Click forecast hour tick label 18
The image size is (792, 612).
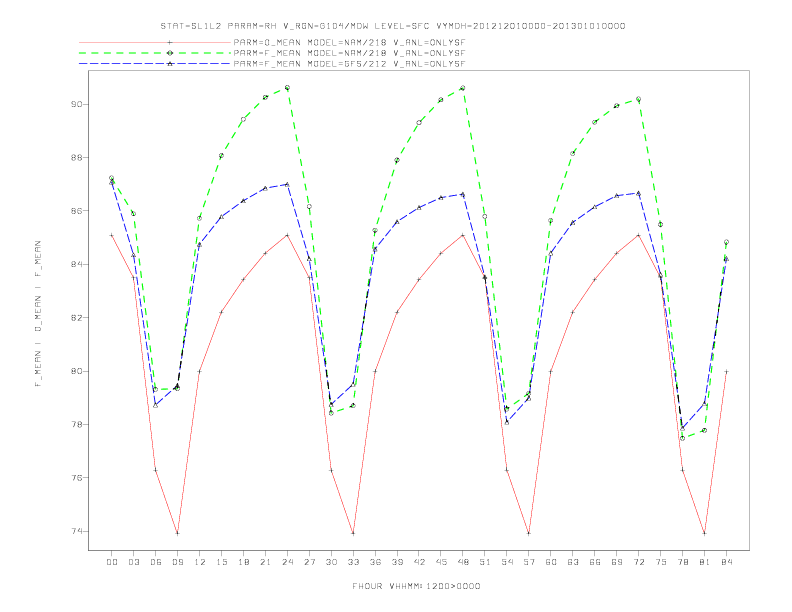click(x=243, y=562)
